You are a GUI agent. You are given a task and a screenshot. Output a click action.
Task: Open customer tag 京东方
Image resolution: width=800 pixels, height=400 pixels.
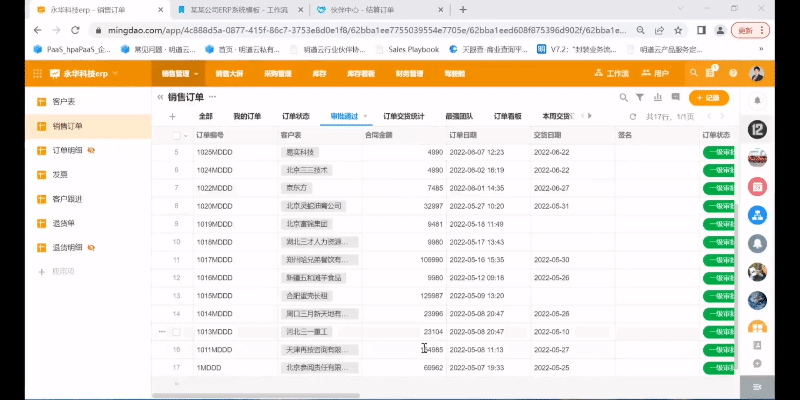click(297, 188)
